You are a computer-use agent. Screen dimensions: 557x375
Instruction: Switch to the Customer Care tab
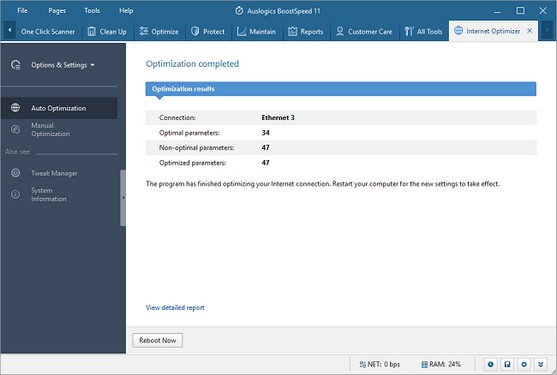pos(364,32)
